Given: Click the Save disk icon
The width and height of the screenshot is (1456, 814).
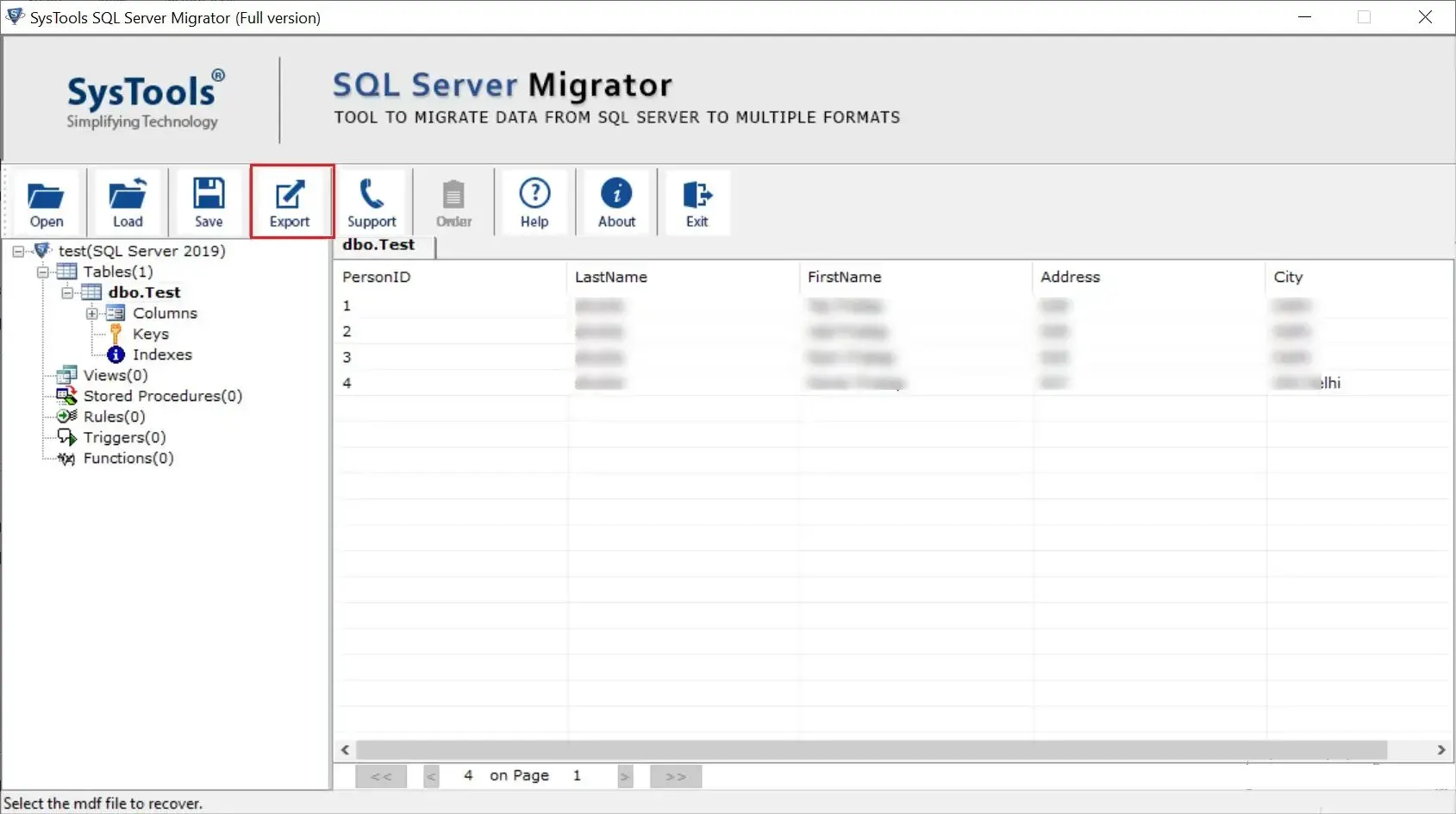Looking at the screenshot, I should 209,202.
